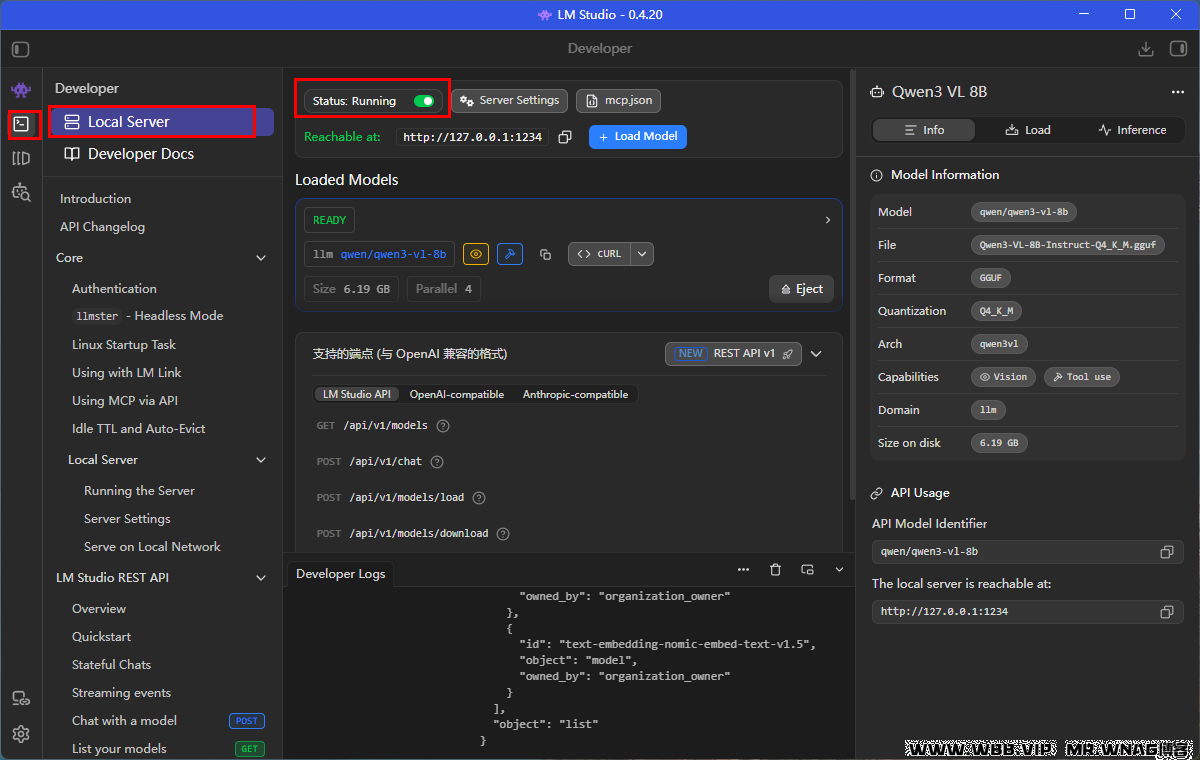1200x760 pixels.
Task: Select the Info tab in the model panel
Action: tap(924, 130)
